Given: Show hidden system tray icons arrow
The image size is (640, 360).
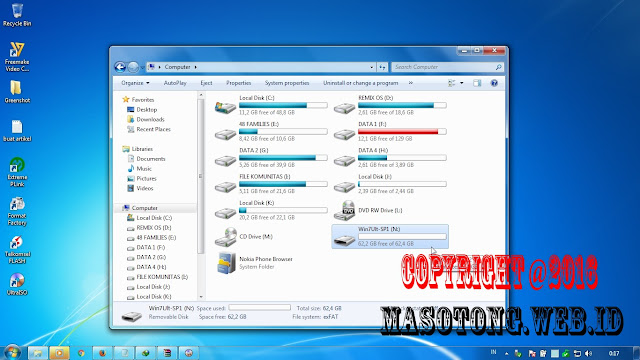Looking at the screenshot, I should point(507,353).
